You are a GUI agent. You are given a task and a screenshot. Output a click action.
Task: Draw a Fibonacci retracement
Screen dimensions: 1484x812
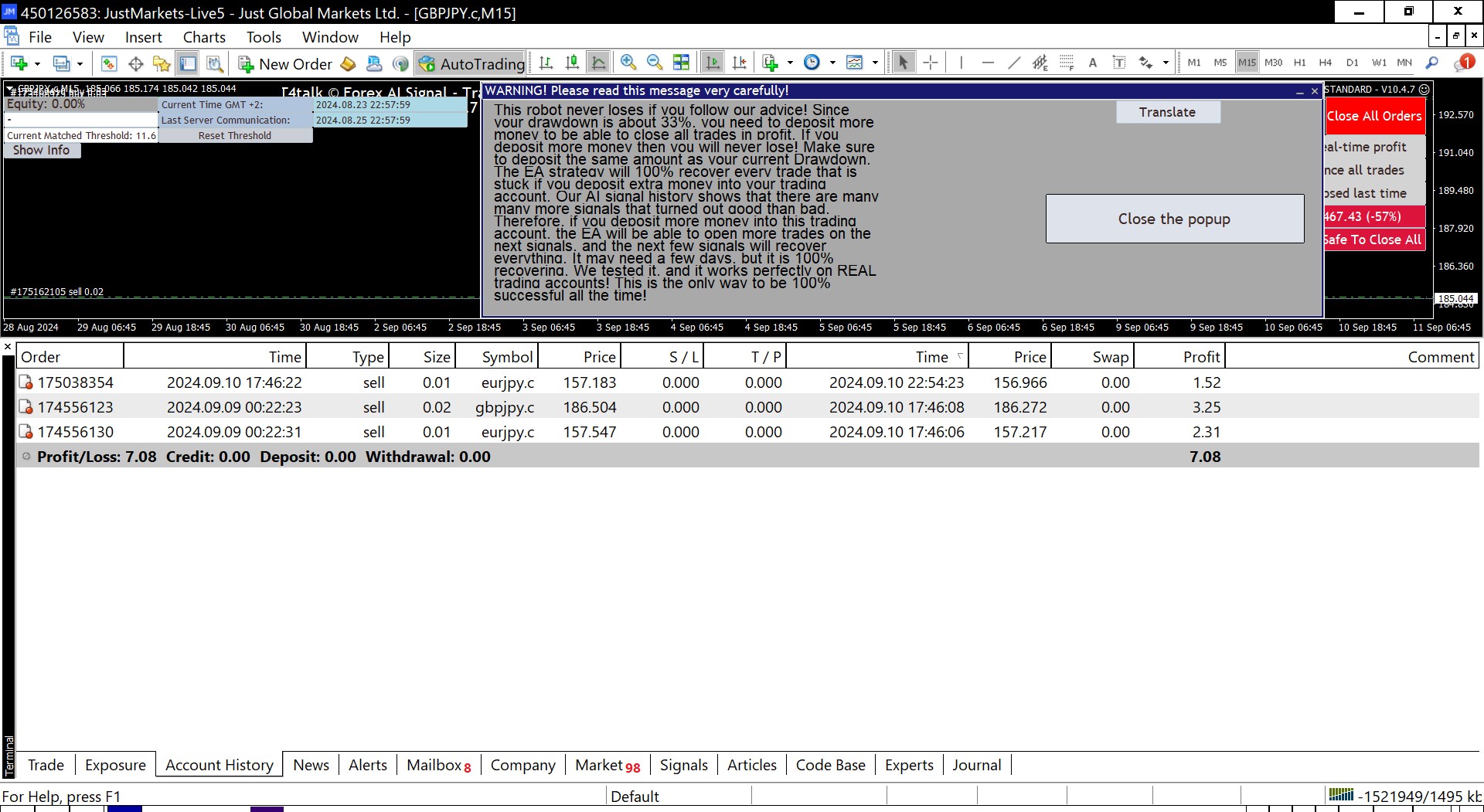click(x=1067, y=63)
